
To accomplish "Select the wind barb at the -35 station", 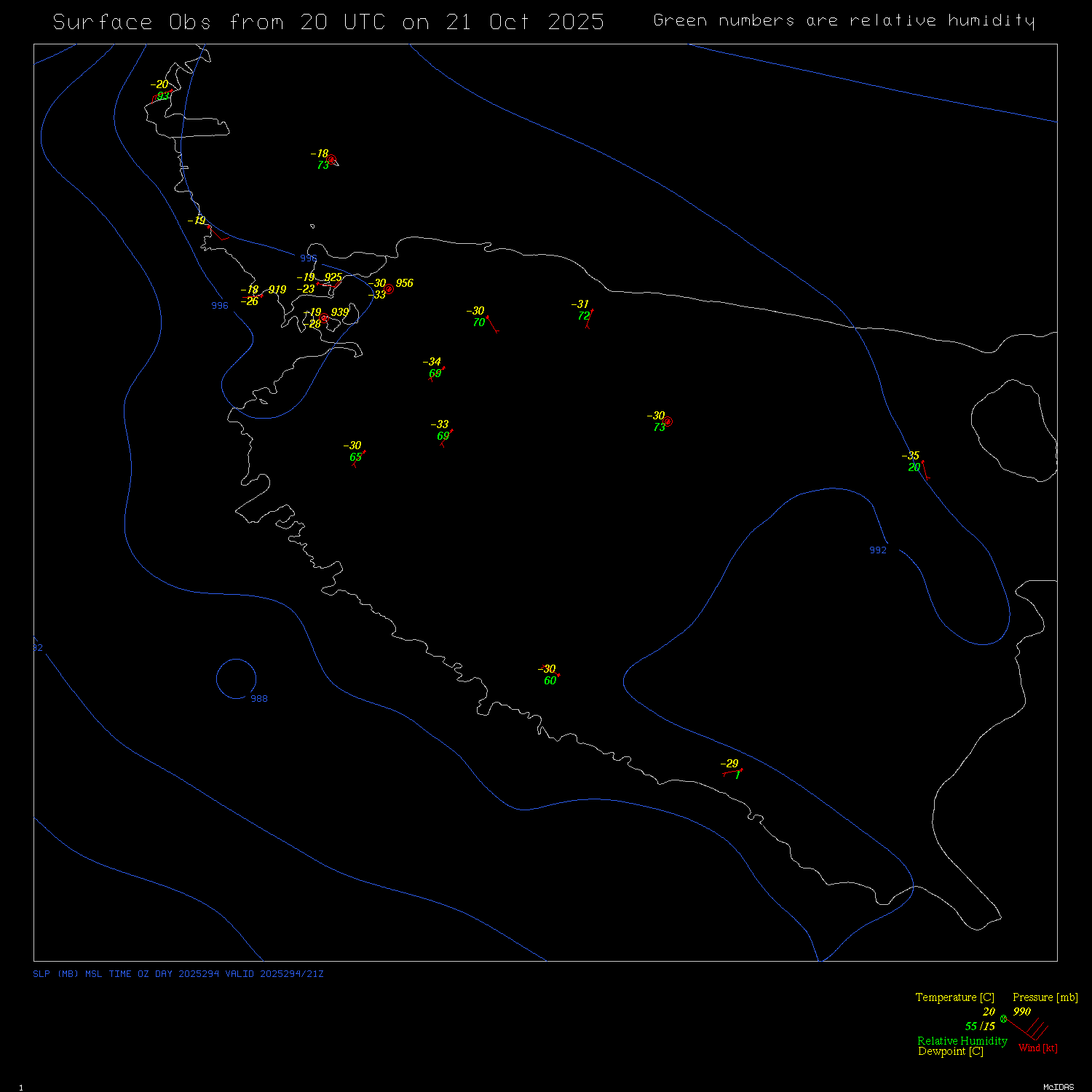I will point(925,470).
